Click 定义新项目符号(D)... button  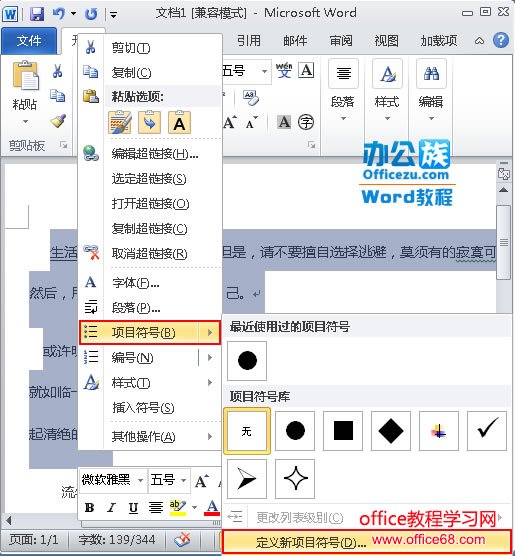point(367,542)
